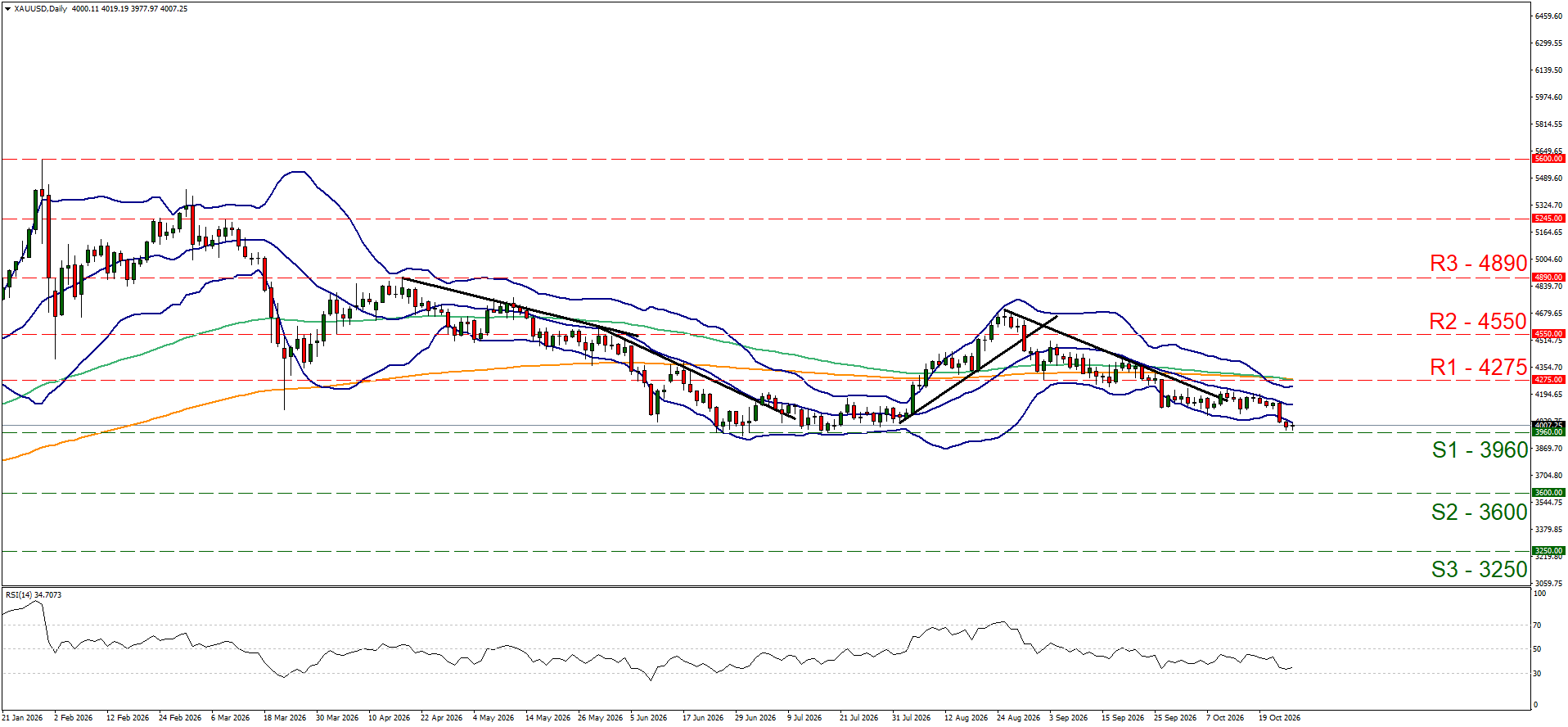
Task: Select the 15 Sep 2026 date marker
Action: (1123, 718)
